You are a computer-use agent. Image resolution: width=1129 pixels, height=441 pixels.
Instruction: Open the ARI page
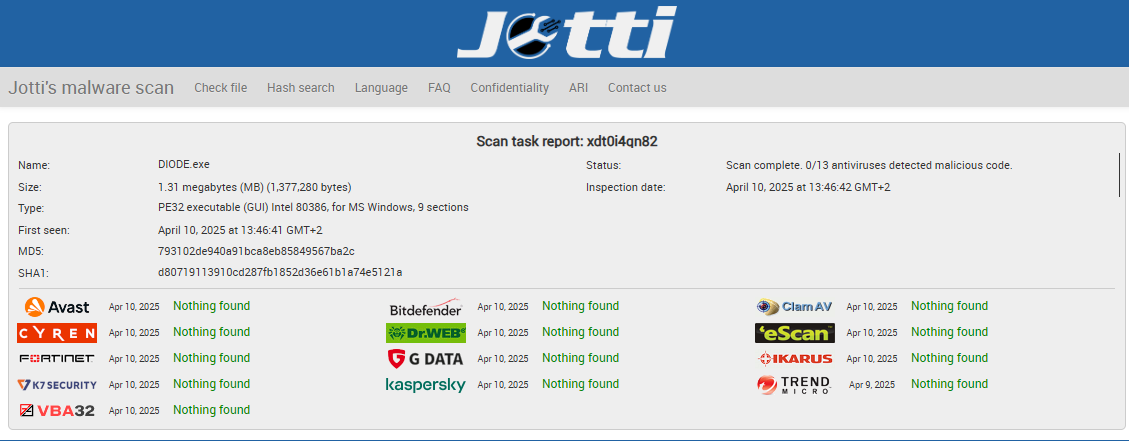pyautogui.click(x=578, y=88)
